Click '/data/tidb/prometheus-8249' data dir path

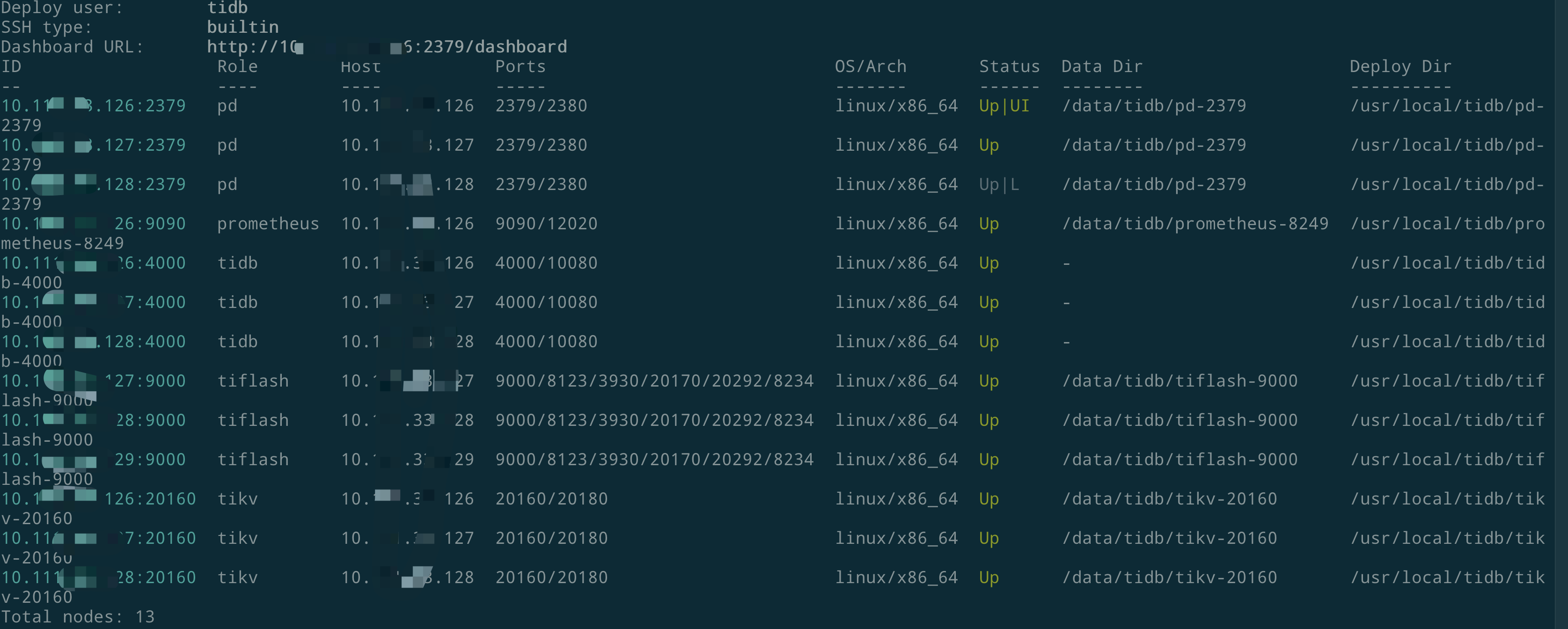click(1195, 224)
